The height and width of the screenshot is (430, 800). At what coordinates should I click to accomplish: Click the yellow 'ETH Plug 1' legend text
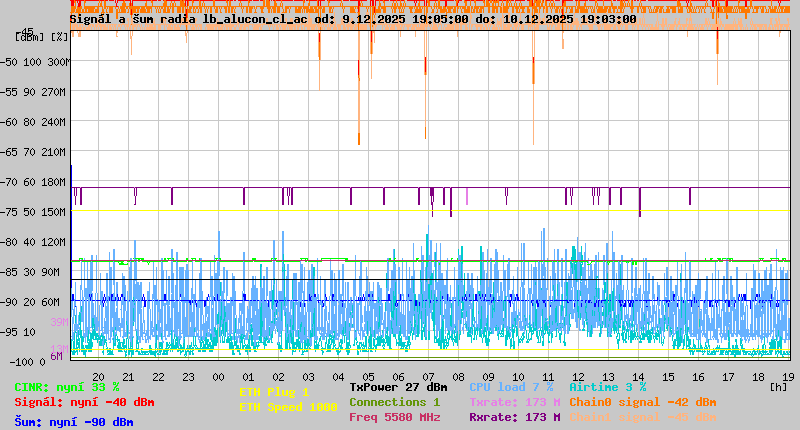coord(274,392)
